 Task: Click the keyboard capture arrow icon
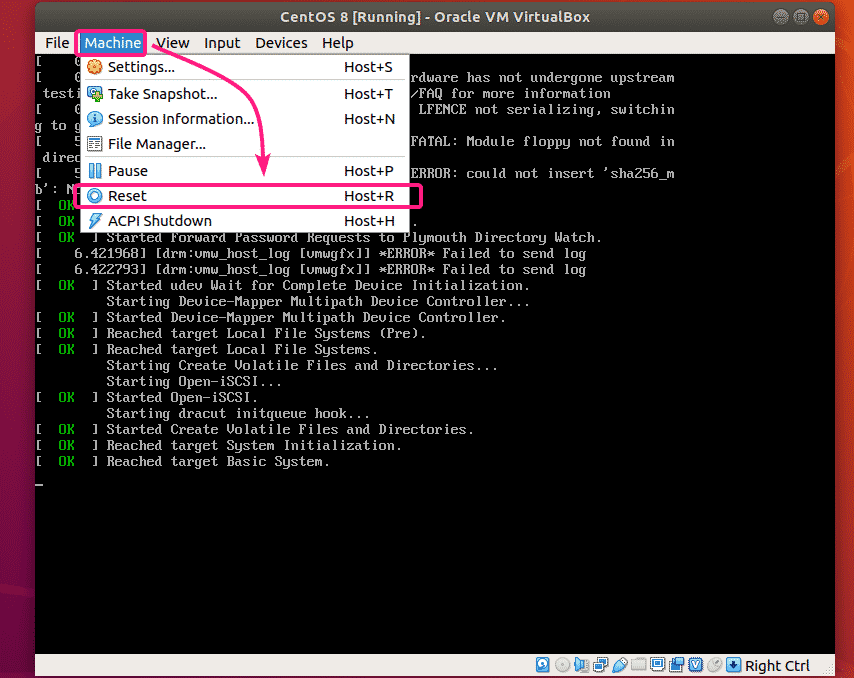(734, 665)
